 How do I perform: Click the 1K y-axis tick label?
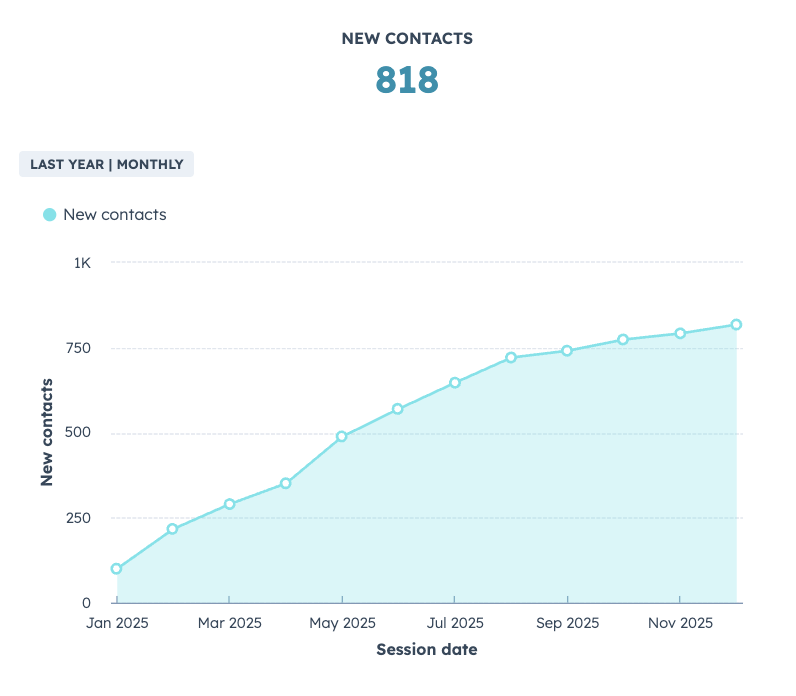(81, 263)
